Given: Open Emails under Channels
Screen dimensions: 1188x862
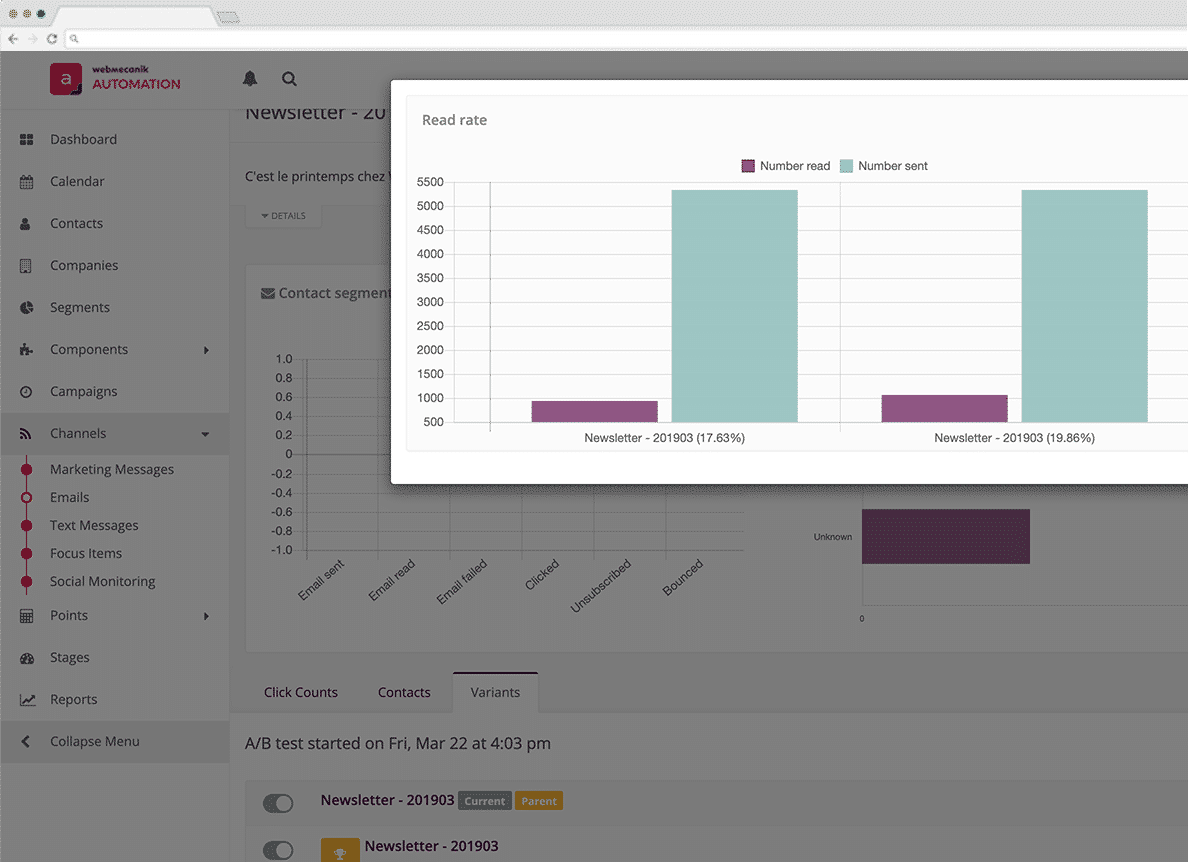Looking at the screenshot, I should click(x=70, y=497).
